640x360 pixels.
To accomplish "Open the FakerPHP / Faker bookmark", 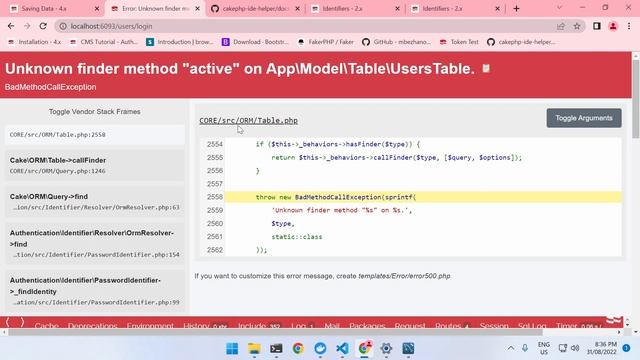I will 325,42.
